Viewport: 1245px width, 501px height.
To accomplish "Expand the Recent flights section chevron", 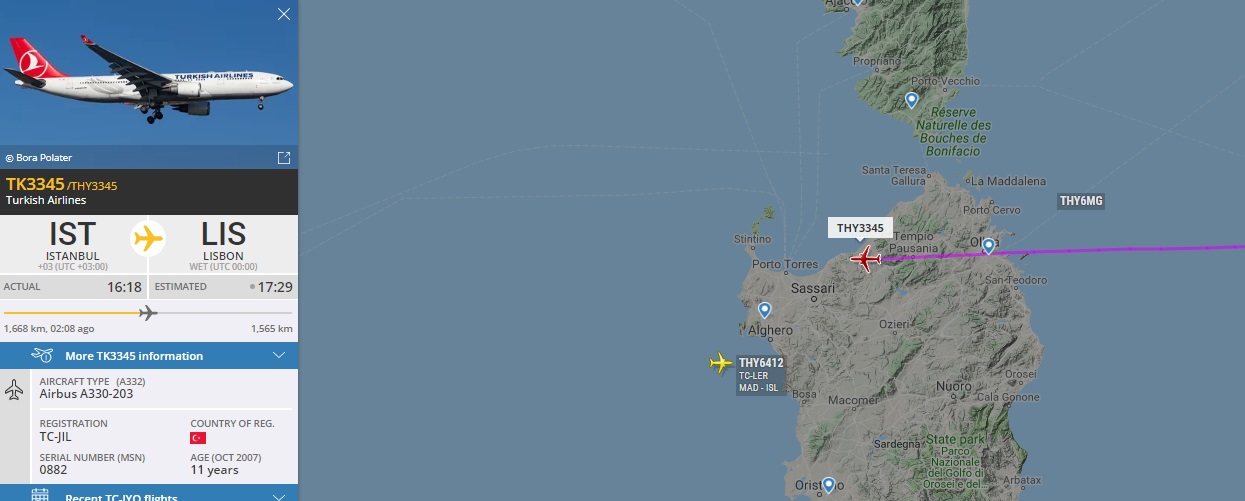I will pyautogui.click(x=279, y=497).
